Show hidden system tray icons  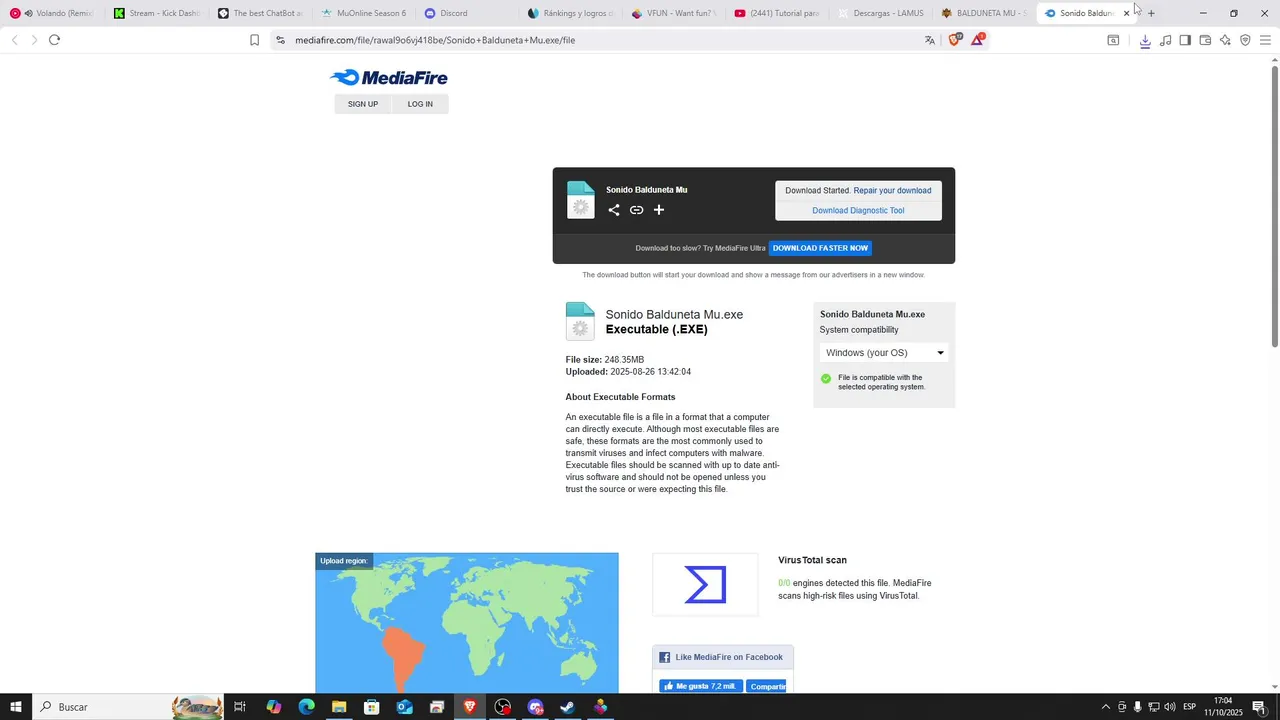1106,707
